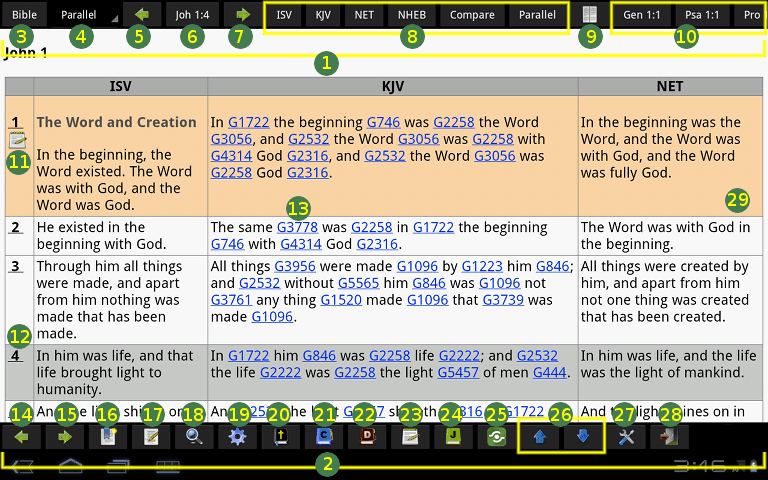This screenshot has height=480, width=768.
Task: Jump to the Gen 1:1 shortcut
Action: pos(642,15)
